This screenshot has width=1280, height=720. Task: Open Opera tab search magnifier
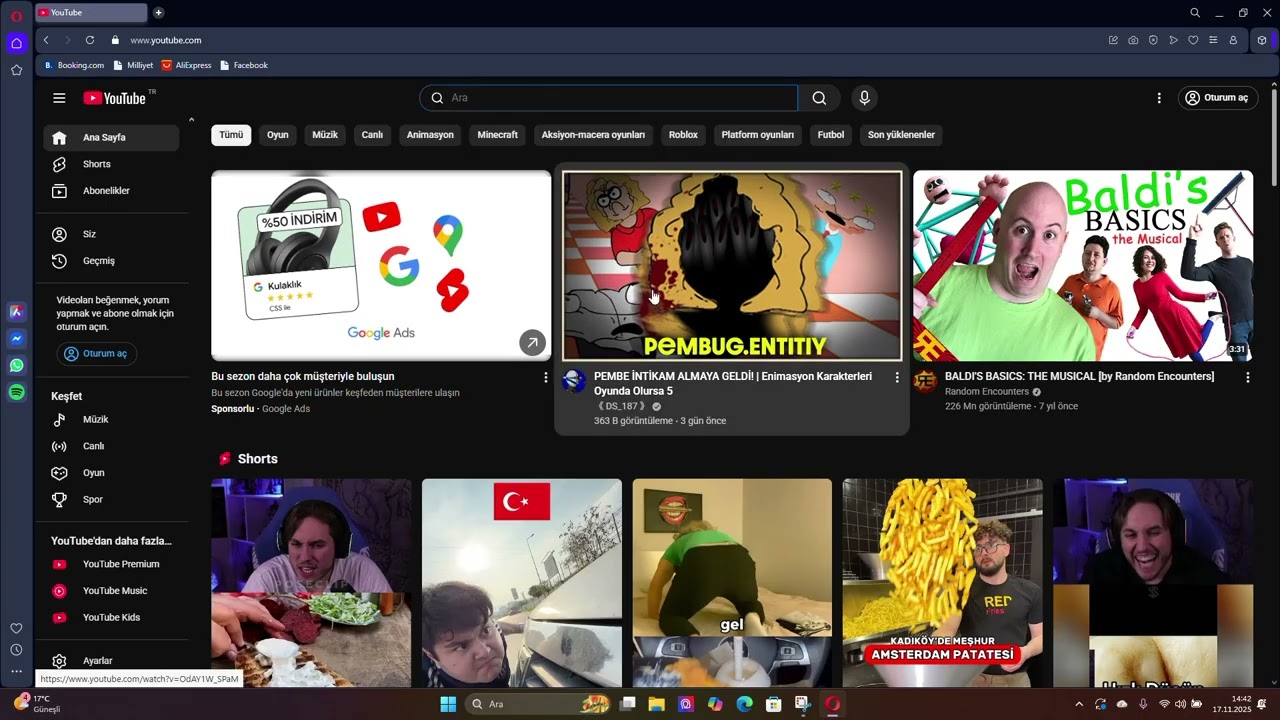[1195, 13]
